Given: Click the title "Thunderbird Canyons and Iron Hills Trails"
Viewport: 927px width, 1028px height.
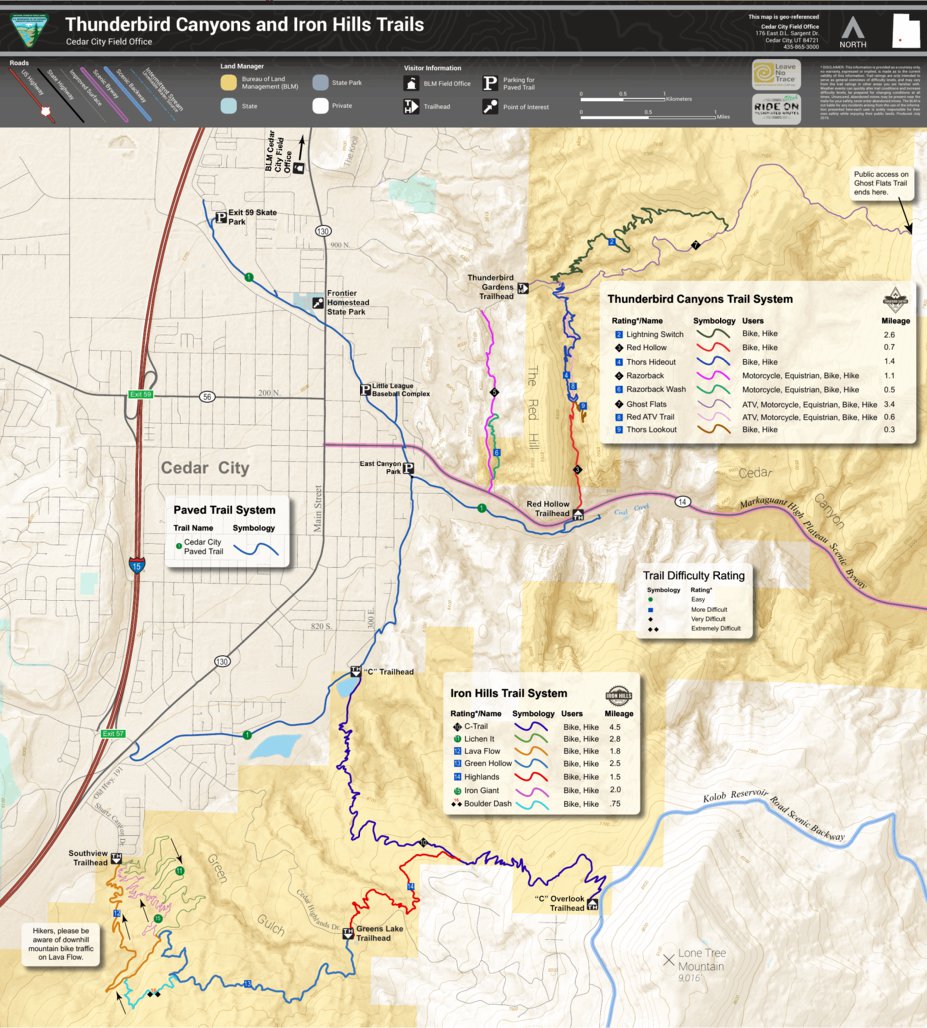Looking at the screenshot, I should (245, 25).
